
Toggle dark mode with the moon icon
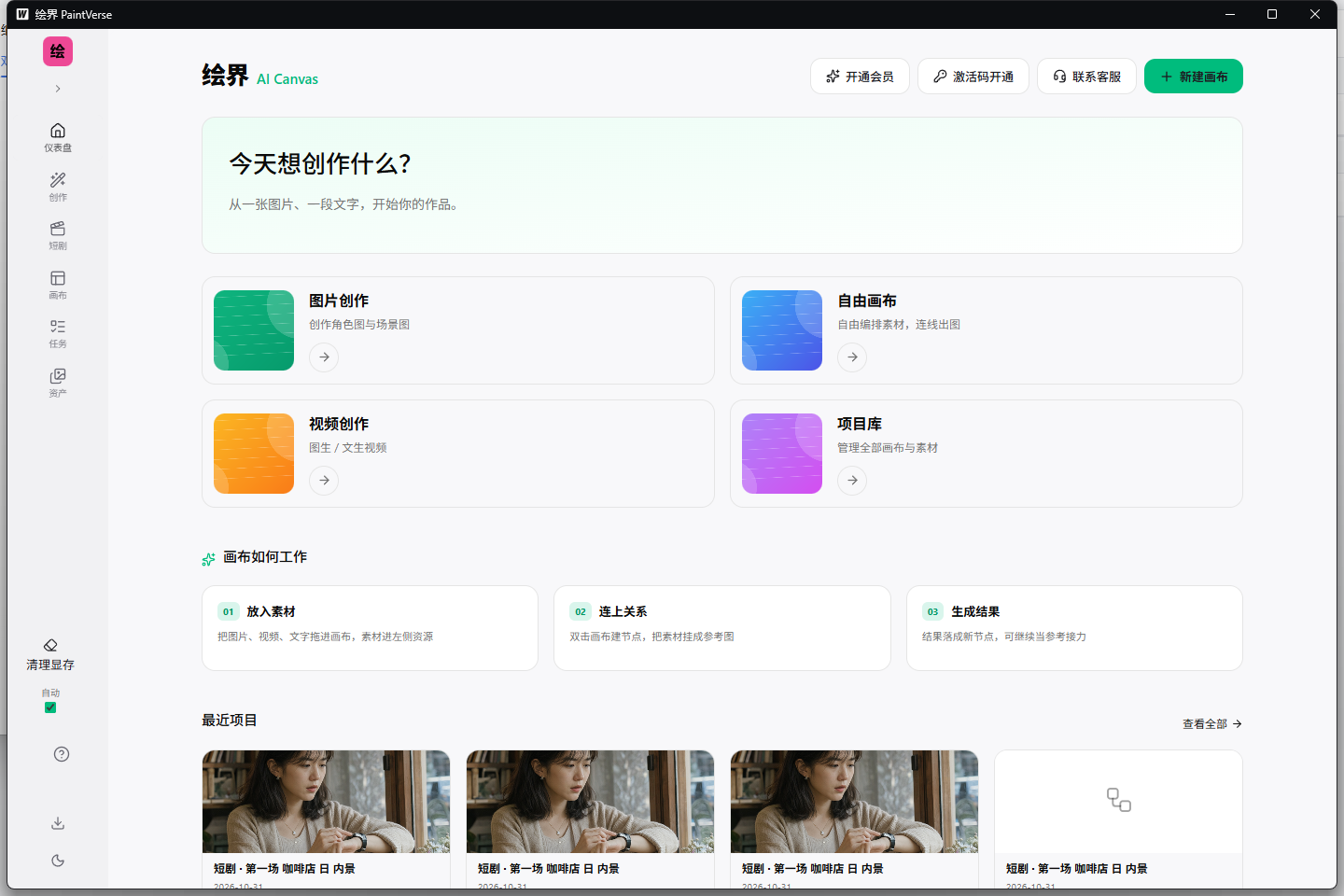[x=58, y=861]
